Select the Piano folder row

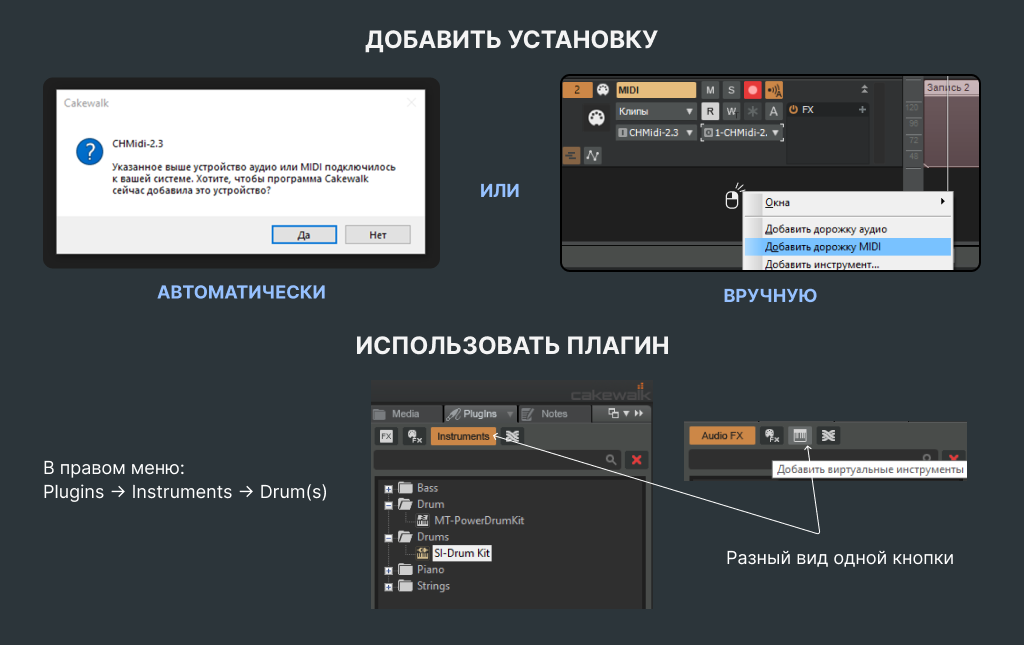(x=421, y=569)
